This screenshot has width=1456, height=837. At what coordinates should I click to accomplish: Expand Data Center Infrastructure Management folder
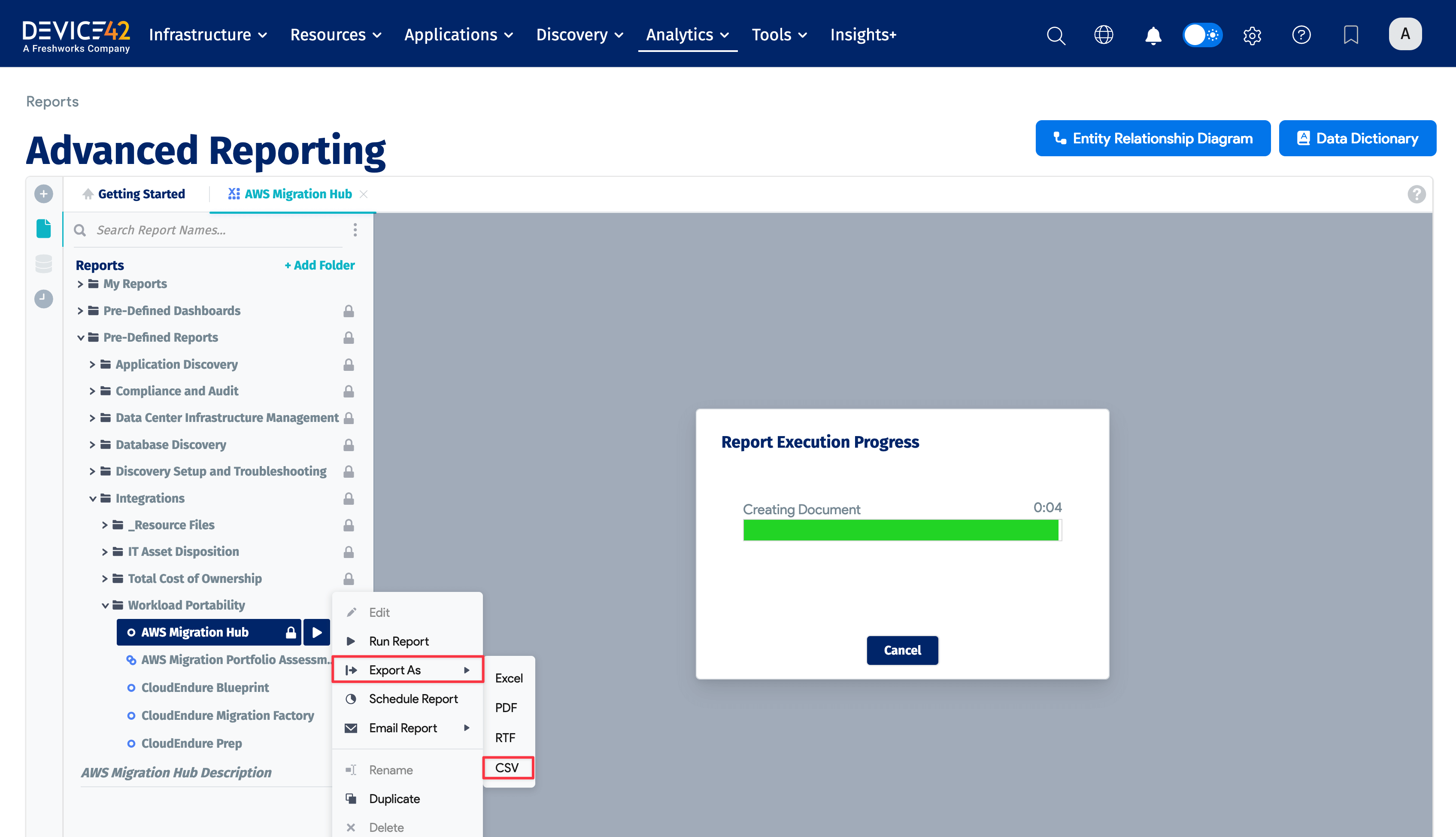92,418
